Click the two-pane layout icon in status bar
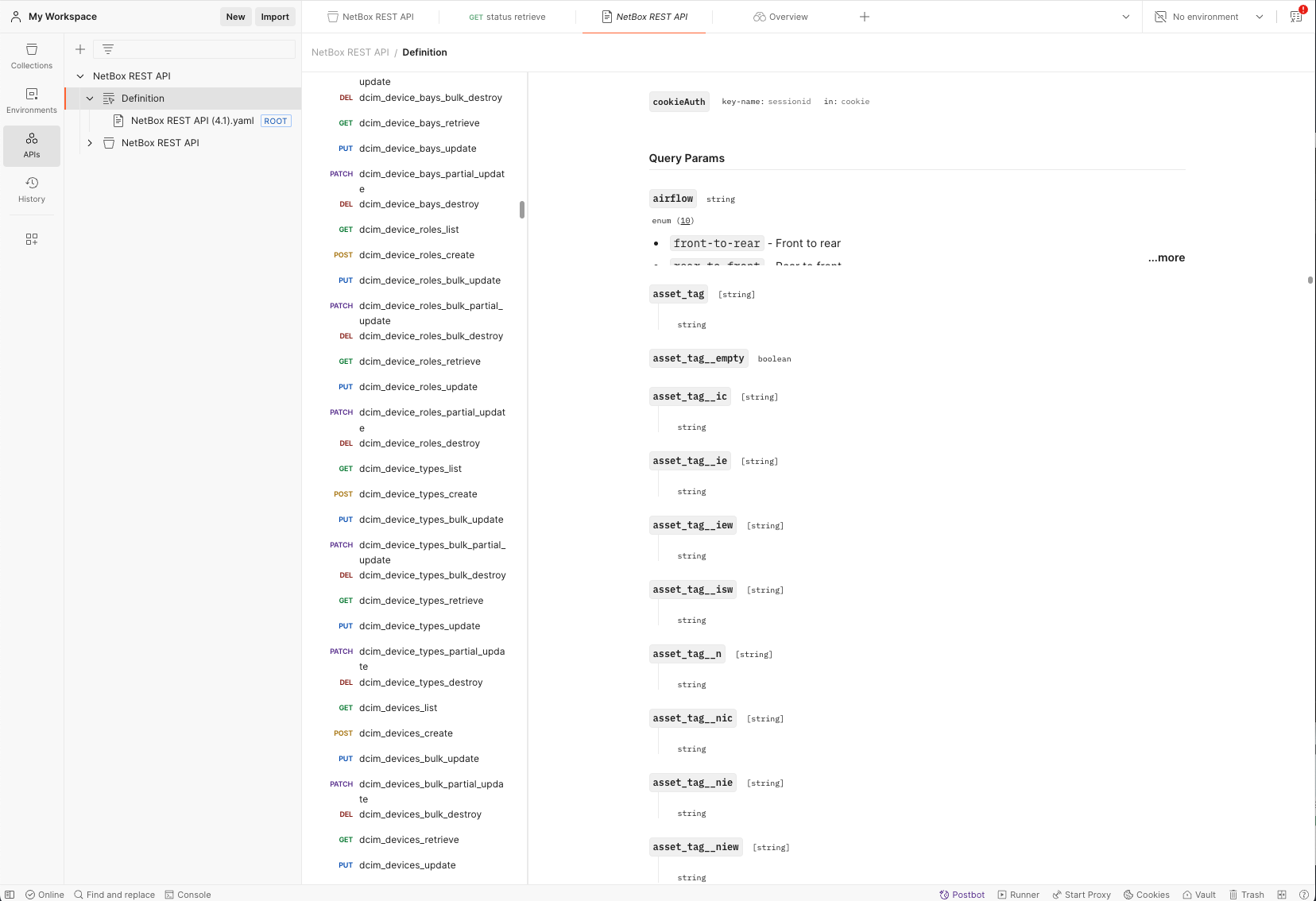Viewport: 1316px width, 901px height. click(1282, 895)
